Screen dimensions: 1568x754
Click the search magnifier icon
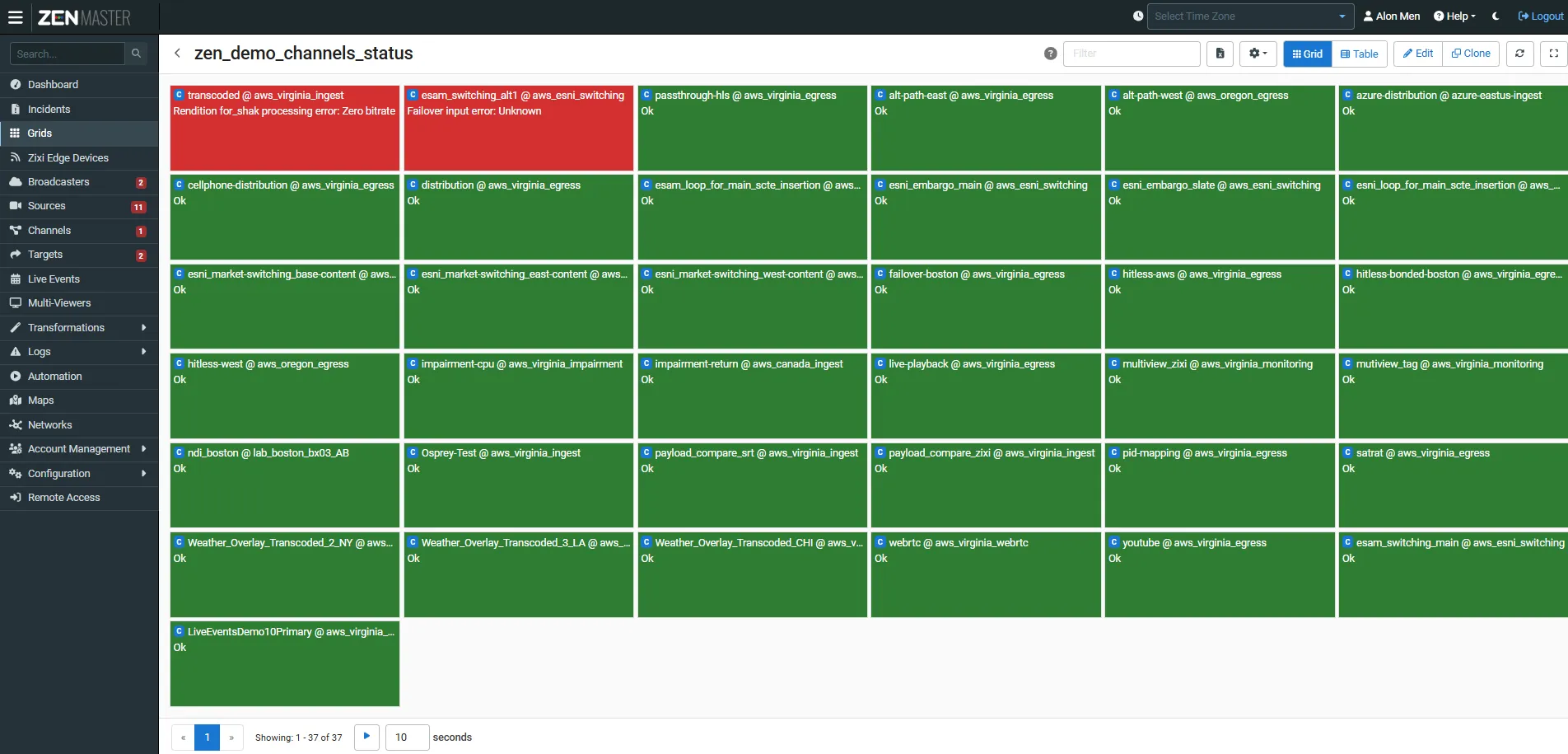pos(137,54)
